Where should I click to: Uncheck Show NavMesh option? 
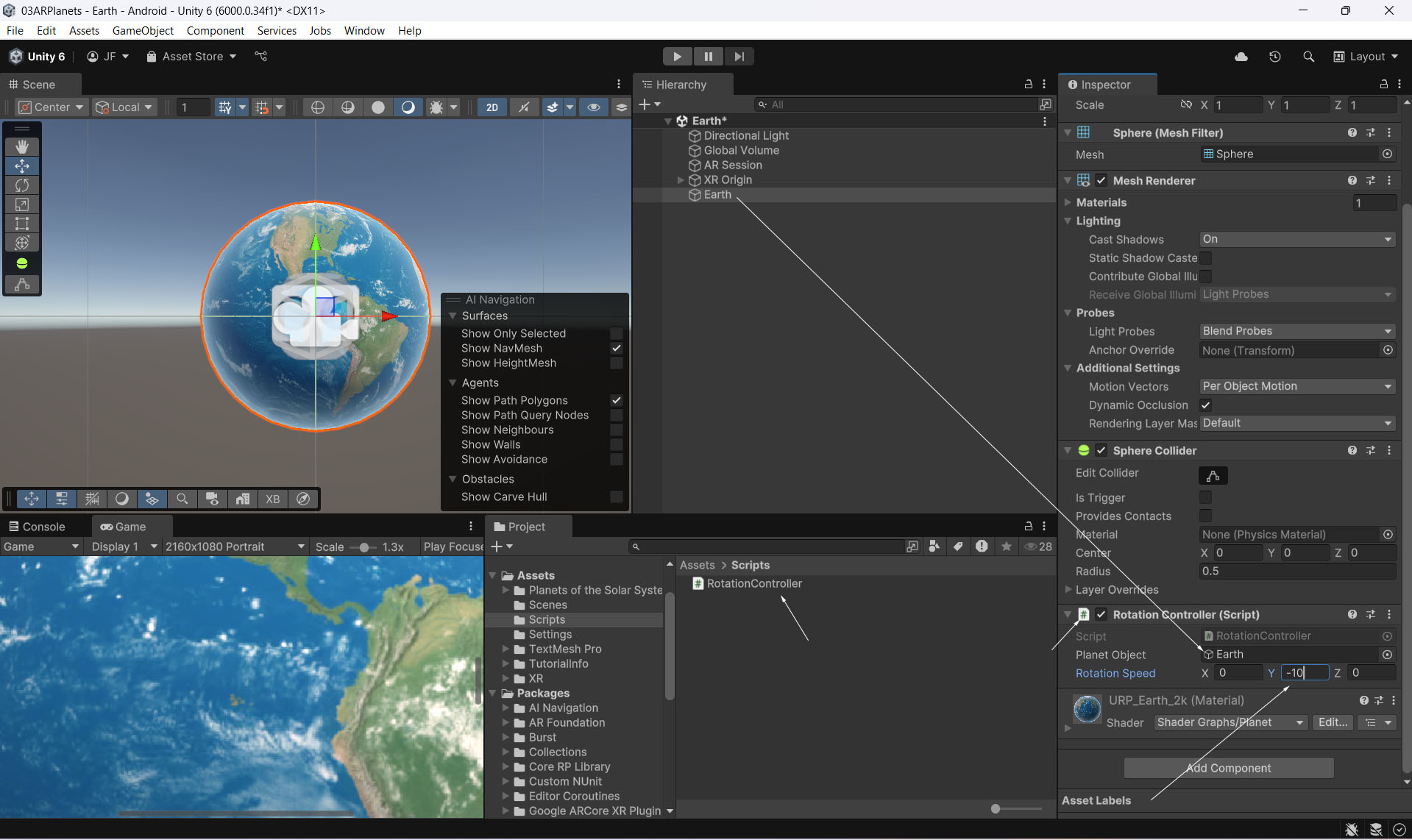(617, 349)
